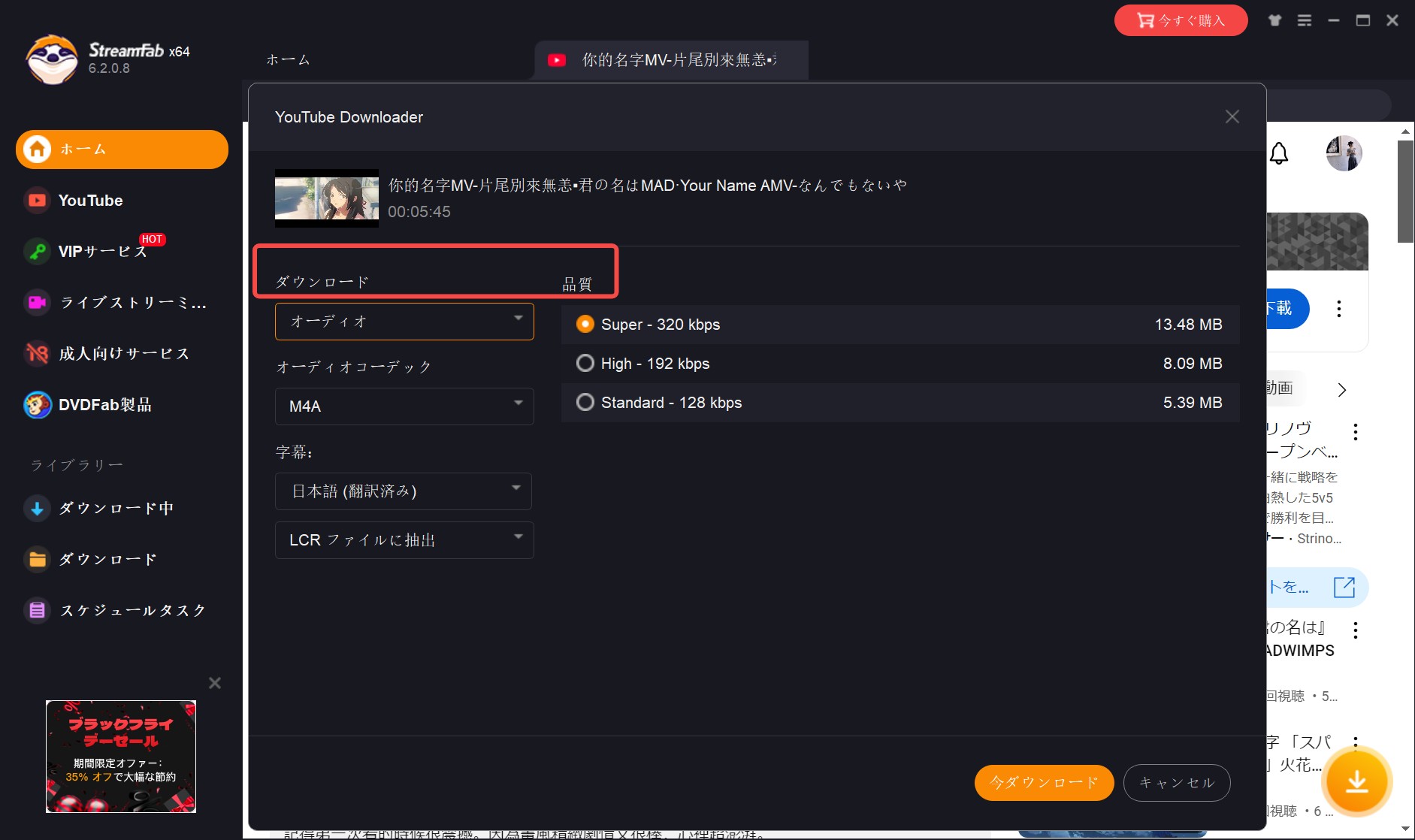Open the 日本語 subtitle language dropdown
The height and width of the screenshot is (840, 1415).
(x=404, y=491)
